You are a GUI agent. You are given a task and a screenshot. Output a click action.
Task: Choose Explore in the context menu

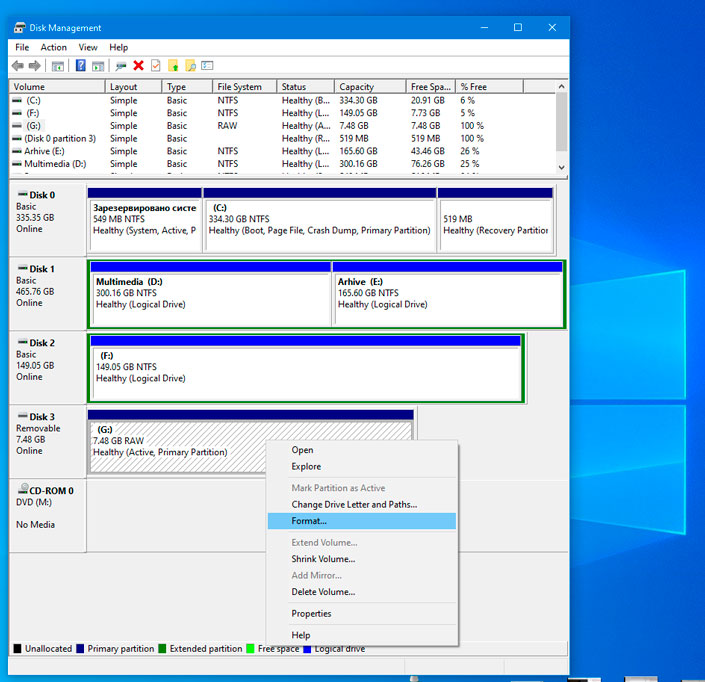362,467
